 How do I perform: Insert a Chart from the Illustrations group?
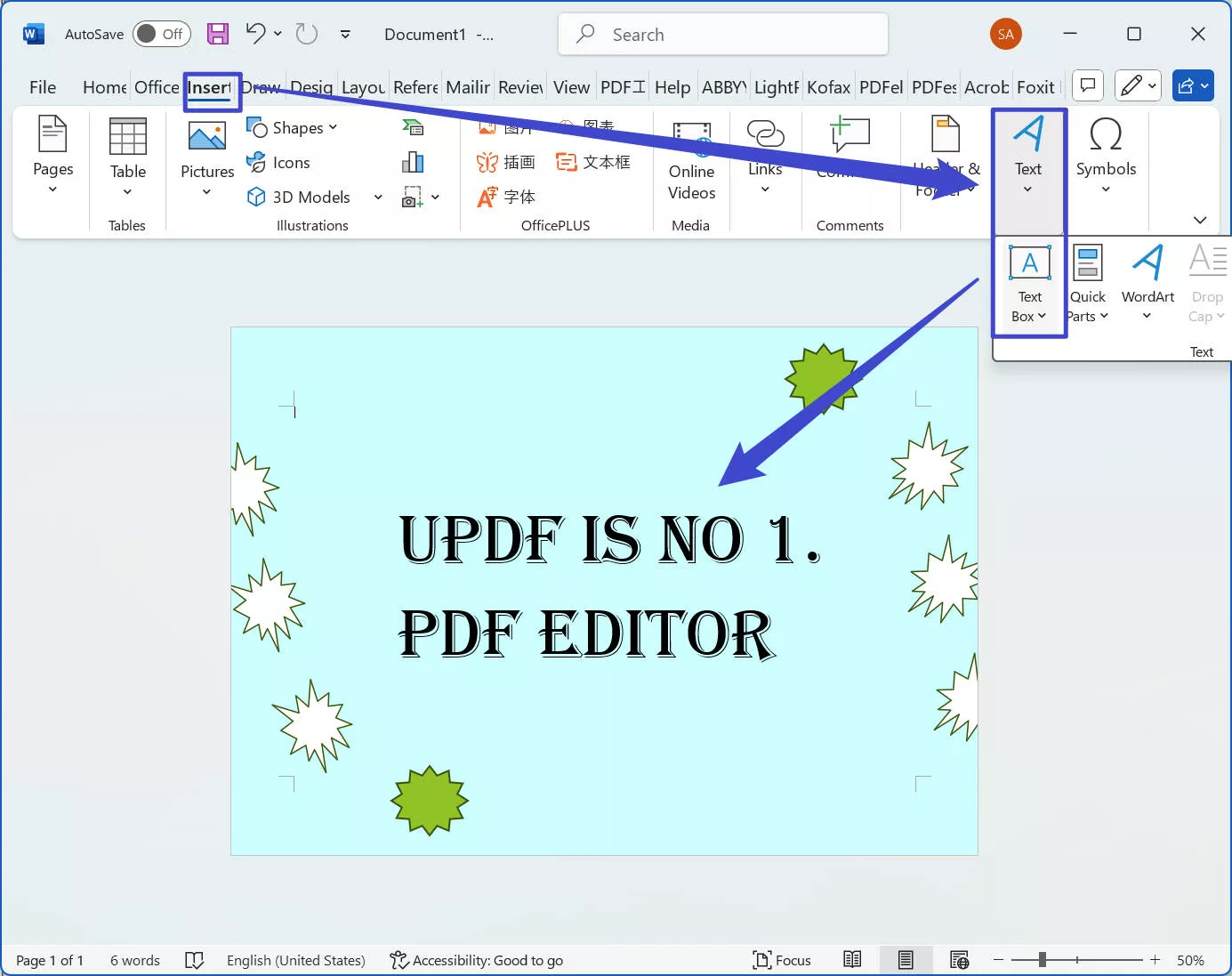(x=413, y=162)
